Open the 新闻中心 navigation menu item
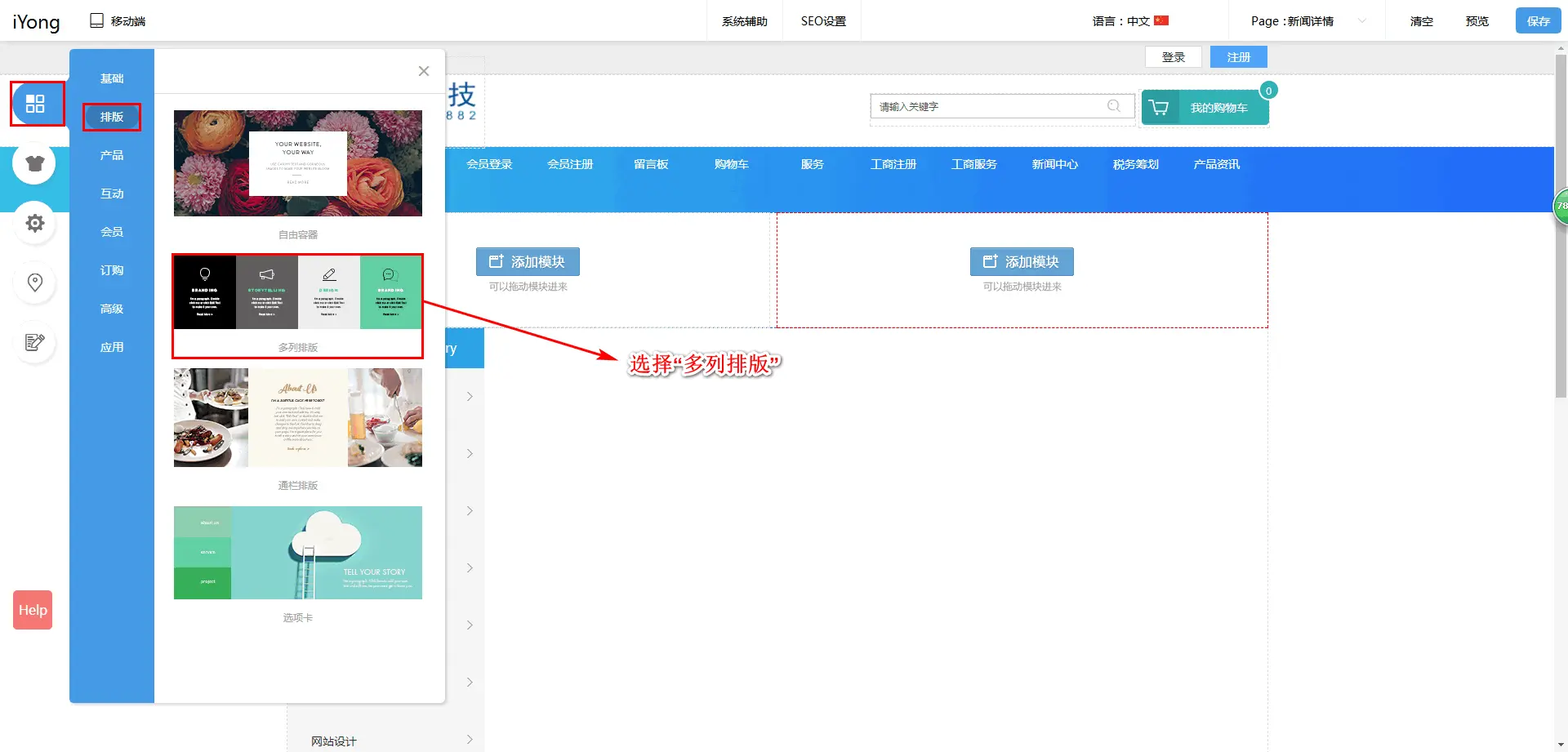The width and height of the screenshot is (1568, 752). 1054,164
